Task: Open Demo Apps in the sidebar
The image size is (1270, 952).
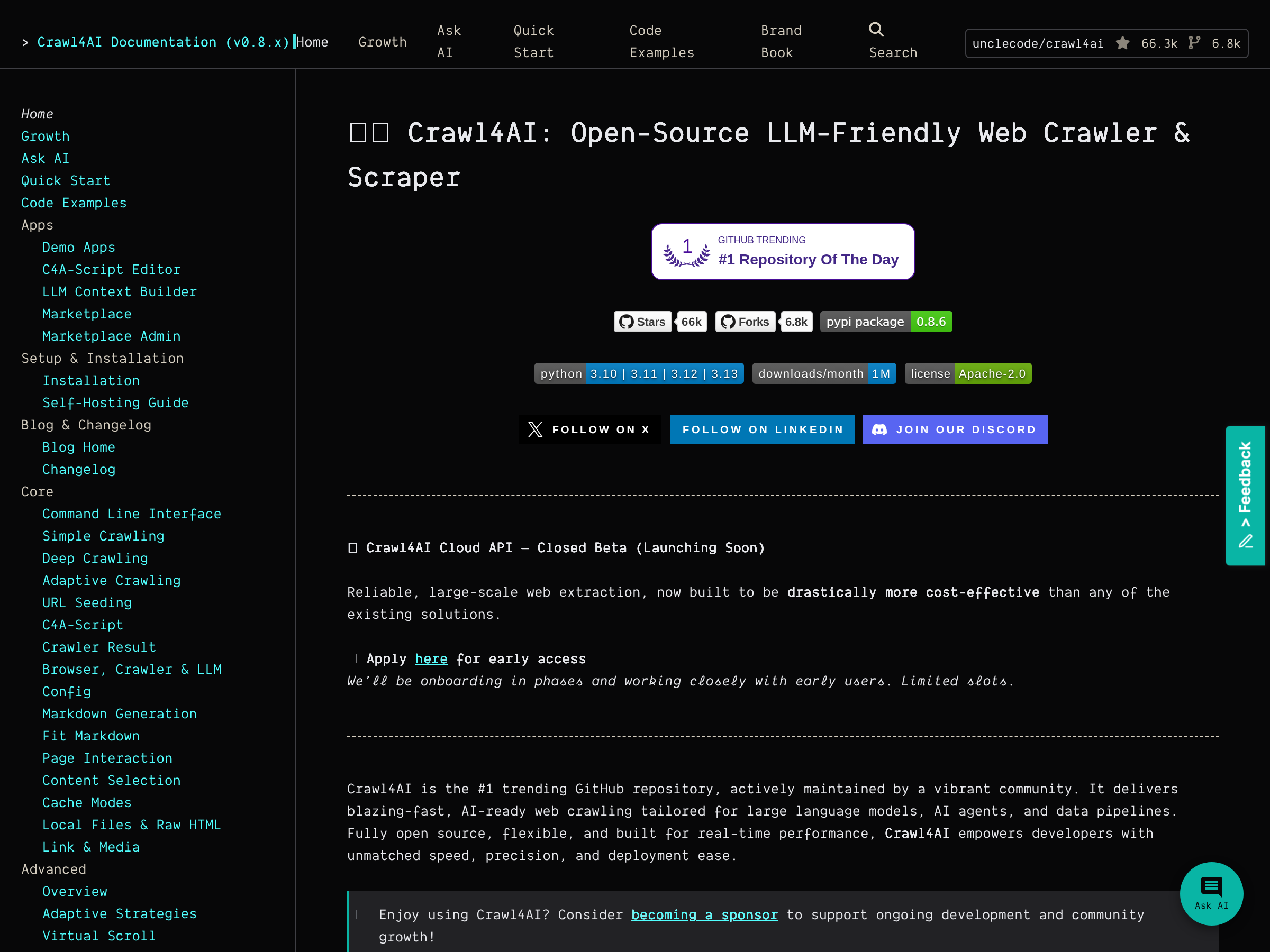Action: (x=79, y=248)
